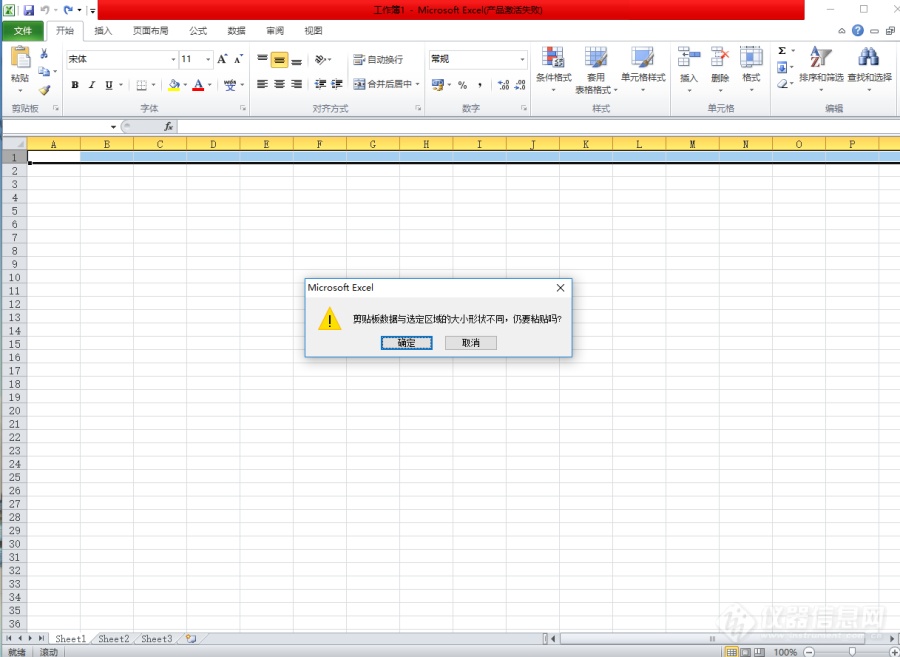Screen dimensions: 900x657
Task: Click the AutoSum sigma icon
Action: (782, 51)
